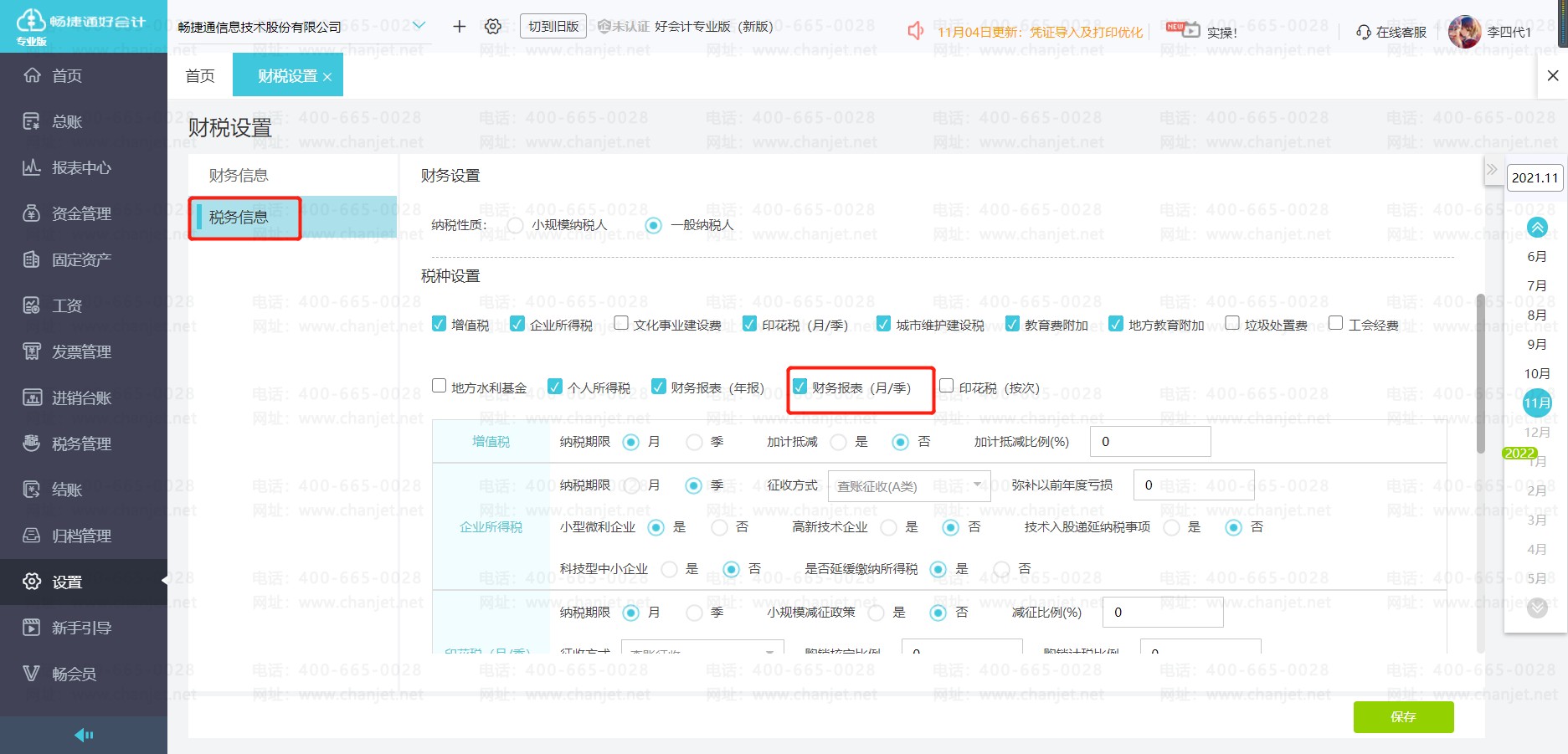Click the 切到旧版 button

pyautogui.click(x=553, y=27)
